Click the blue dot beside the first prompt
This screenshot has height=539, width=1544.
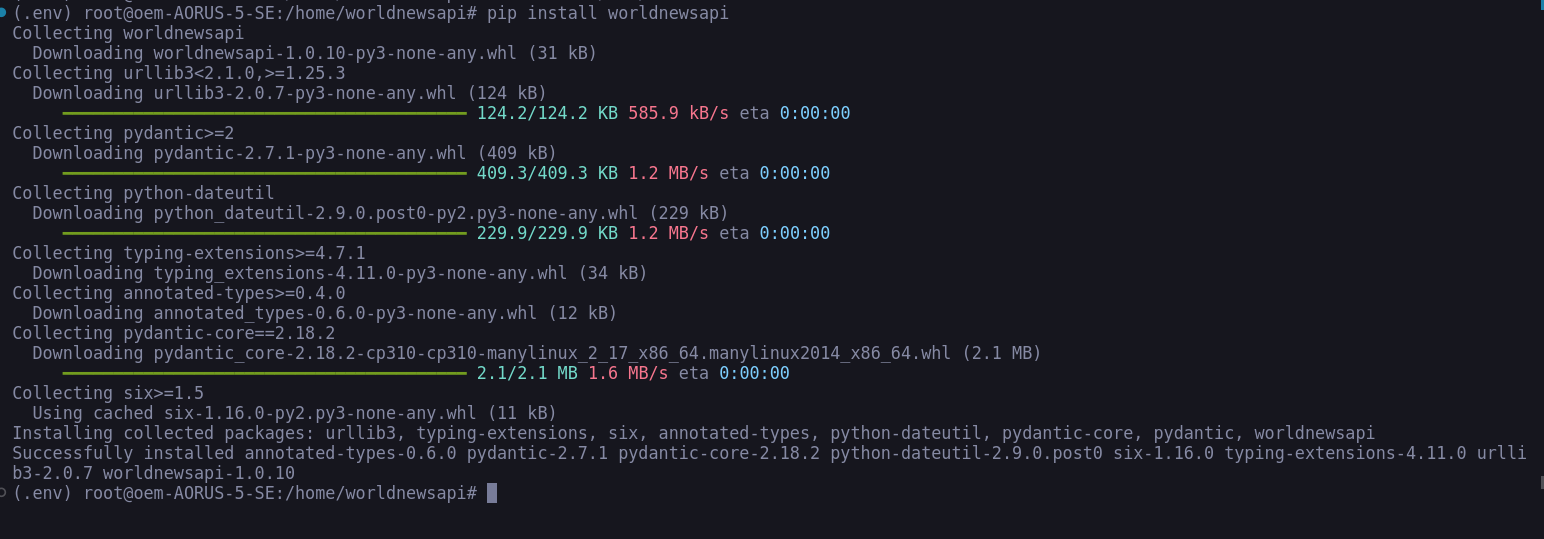(x=3, y=12)
